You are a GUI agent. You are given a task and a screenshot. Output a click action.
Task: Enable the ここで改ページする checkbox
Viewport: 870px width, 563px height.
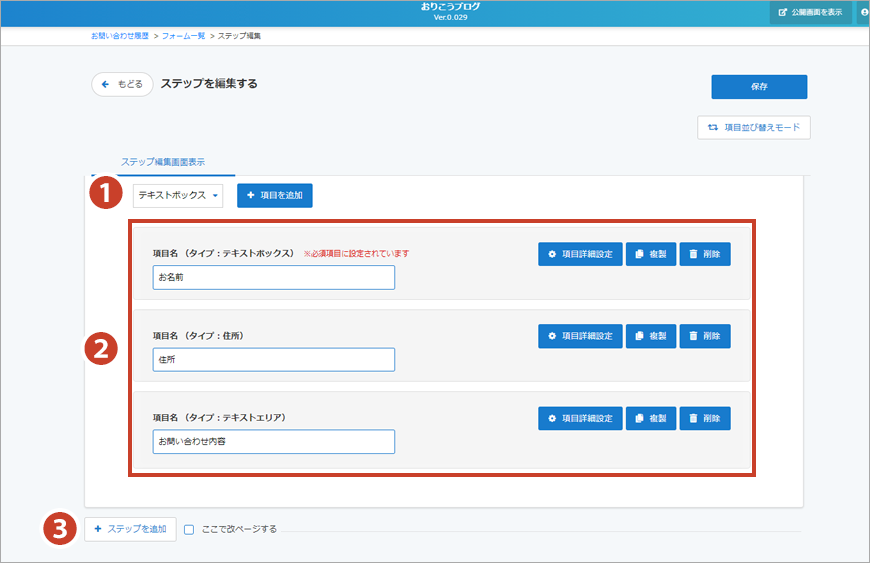coord(189,529)
